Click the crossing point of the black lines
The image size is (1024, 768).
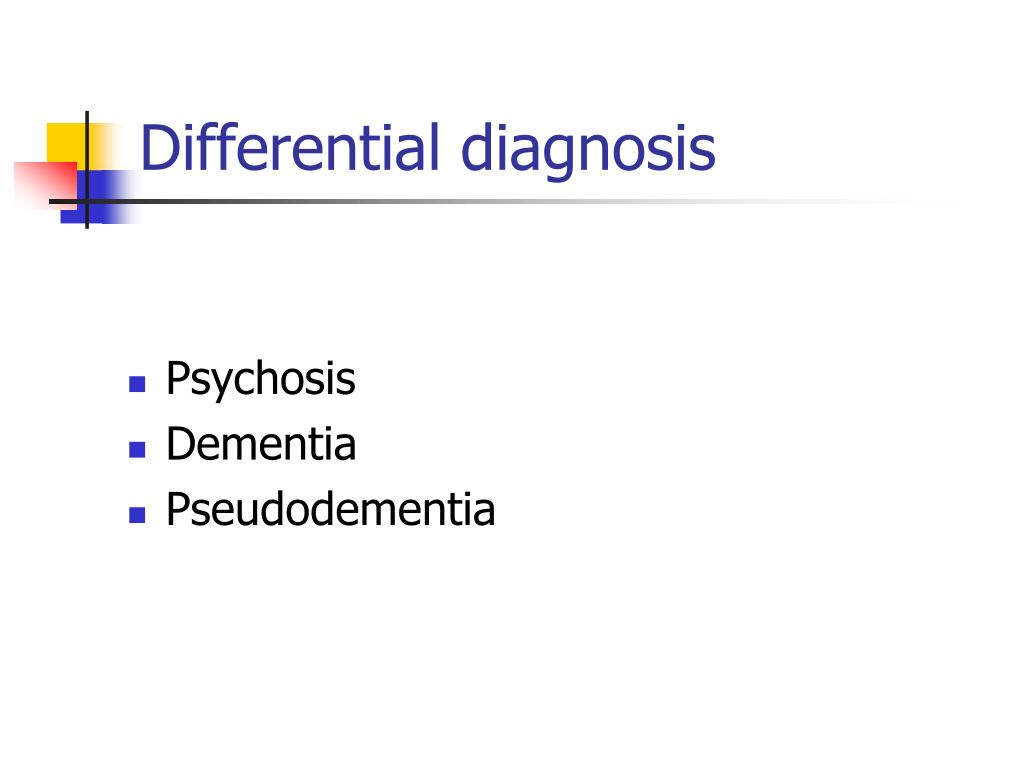click(x=87, y=201)
